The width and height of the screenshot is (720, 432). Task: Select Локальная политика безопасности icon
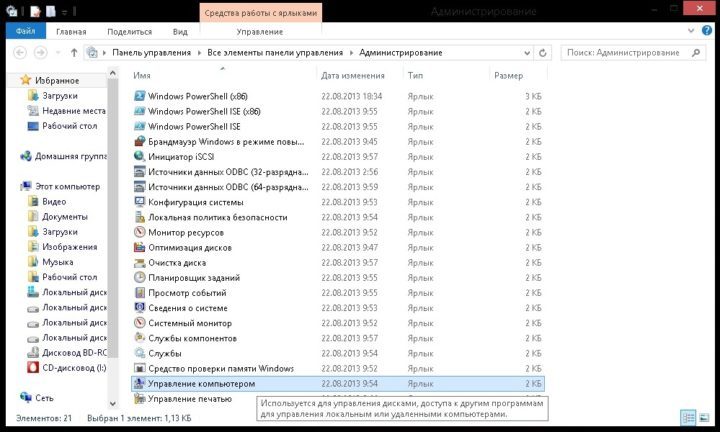point(140,217)
